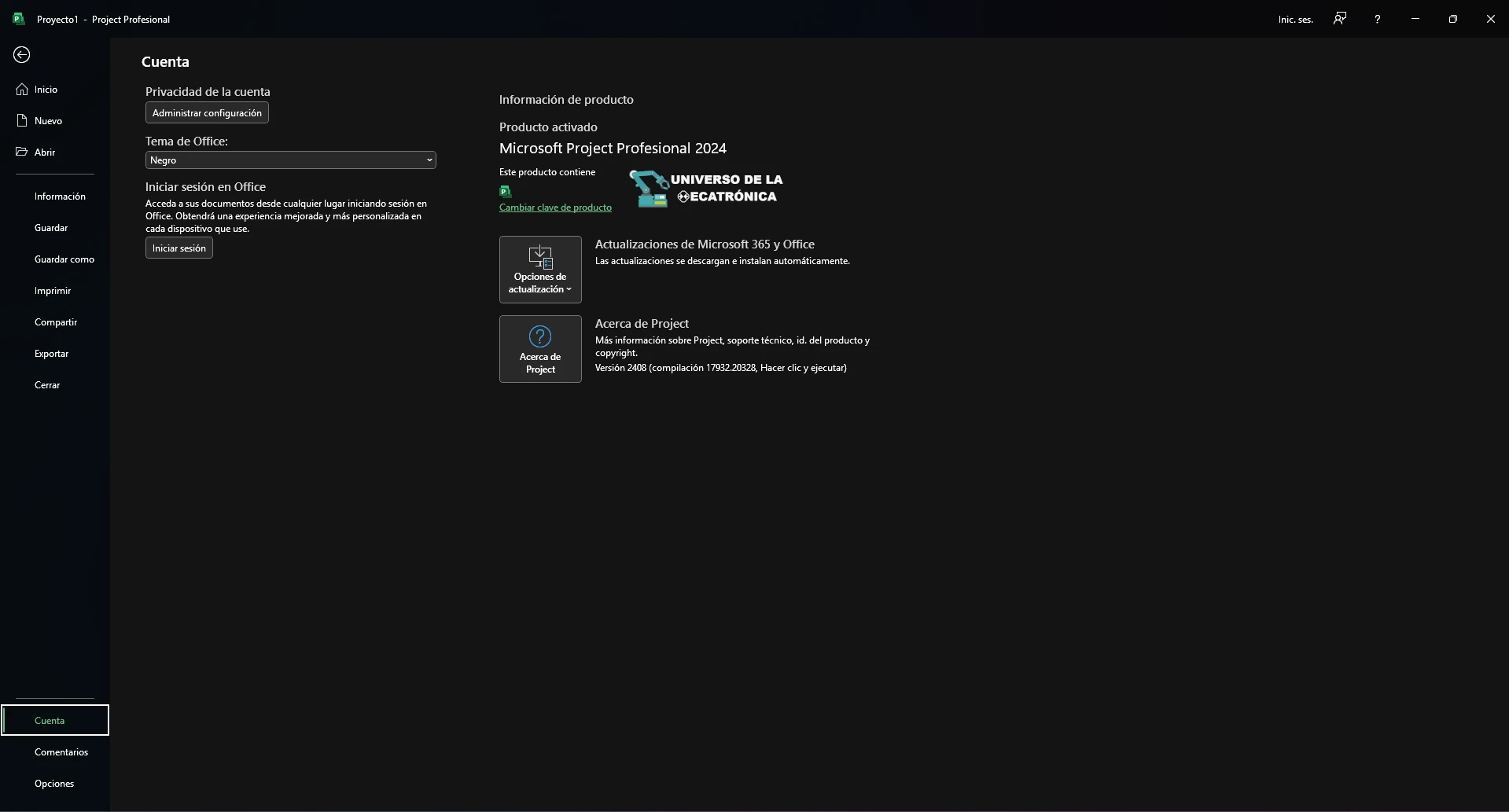1509x812 pixels.
Task: Choose Exportar in the sidebar
Action: [x=55, y=354]
